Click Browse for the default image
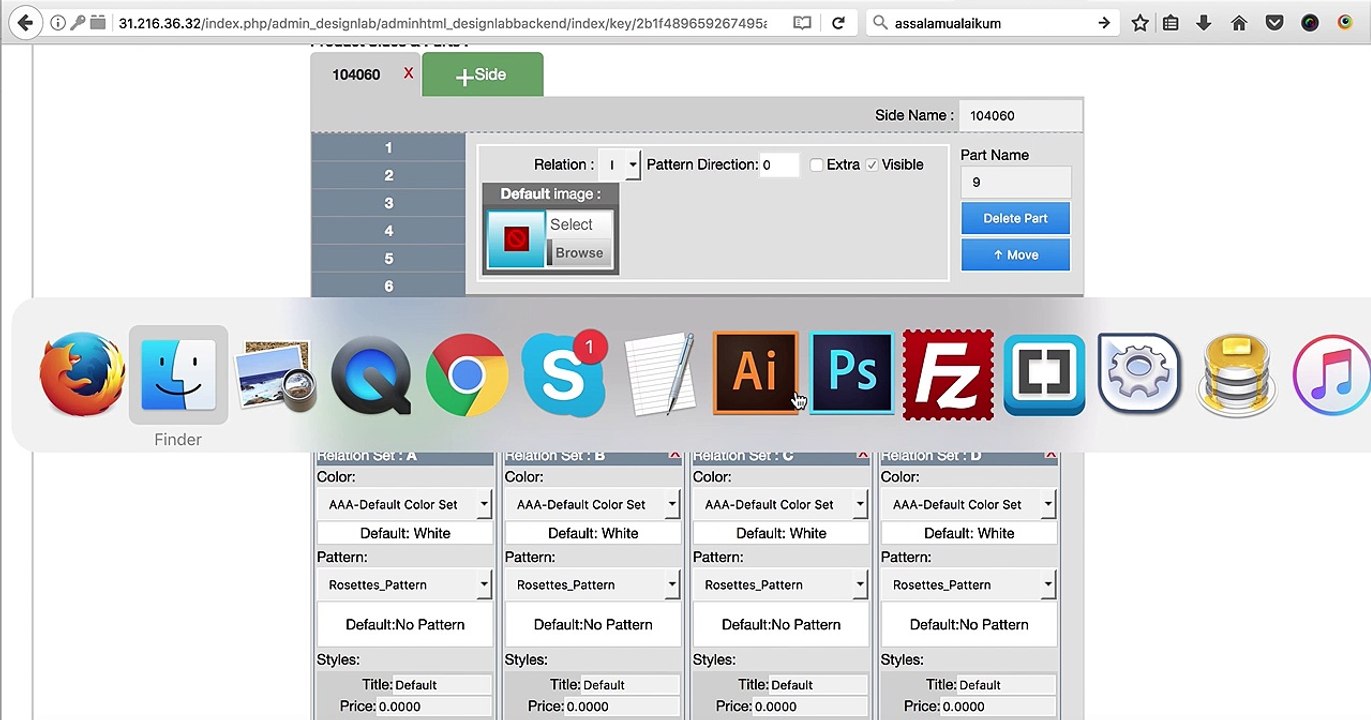 (x=579, y=253)
